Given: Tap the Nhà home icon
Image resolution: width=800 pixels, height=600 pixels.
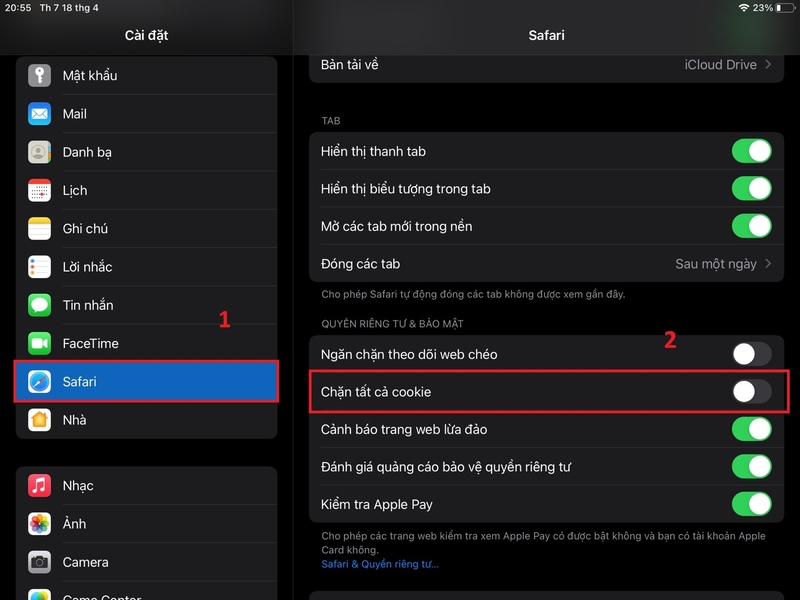Looking at the screenshot, I should click(39, 420).
